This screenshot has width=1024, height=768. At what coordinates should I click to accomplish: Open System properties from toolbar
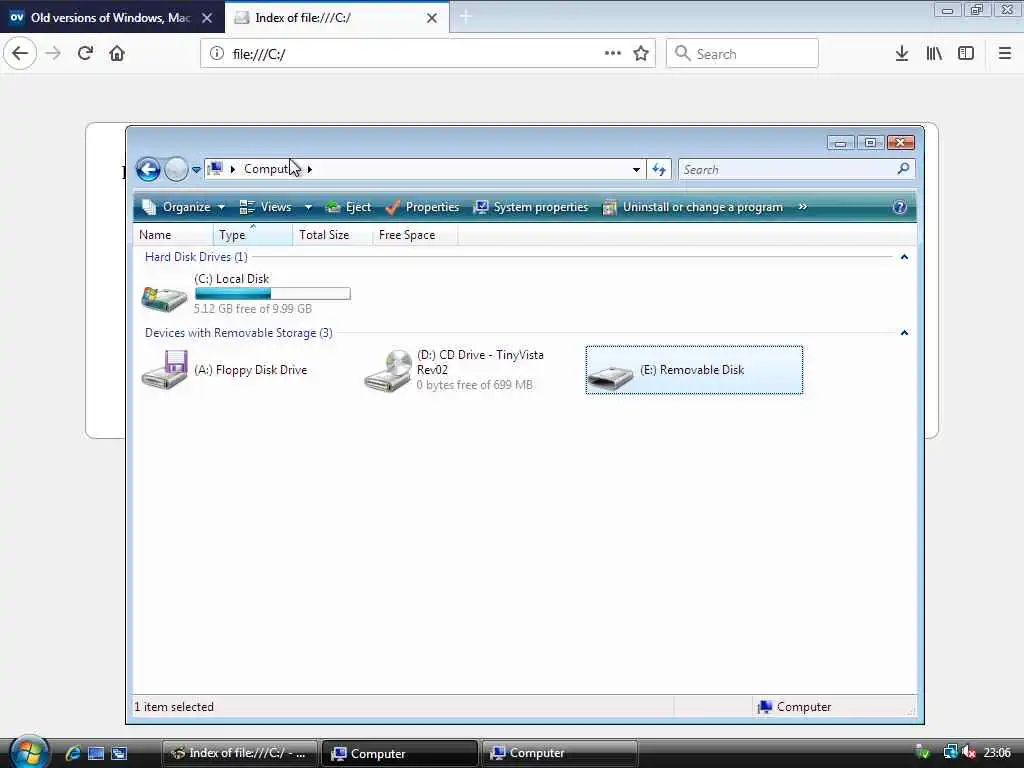coord(531,207)
